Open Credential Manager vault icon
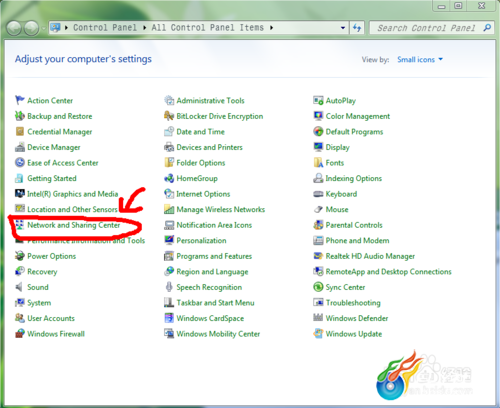 20,131
